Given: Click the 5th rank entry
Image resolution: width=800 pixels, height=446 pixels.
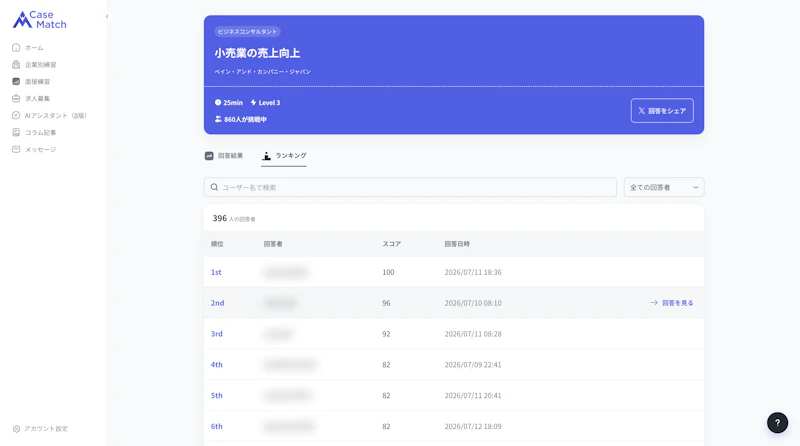Looking at the screenshot, I should click(x=217, y=395).
